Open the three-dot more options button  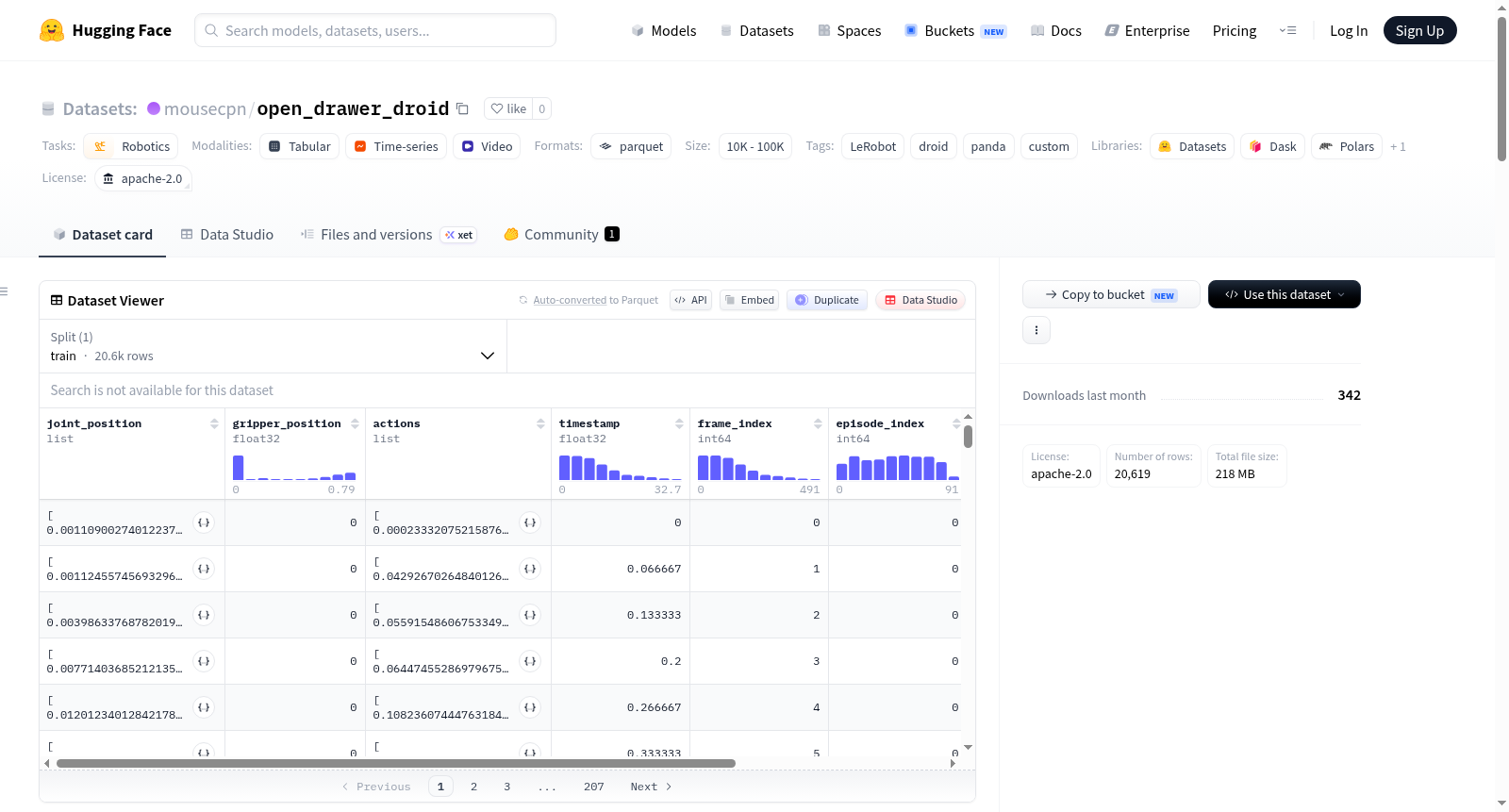click(1036, 330)
